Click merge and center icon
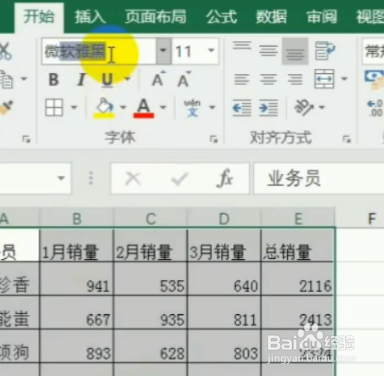The height and width of the screenshot is (376, 384). [324, 79]
